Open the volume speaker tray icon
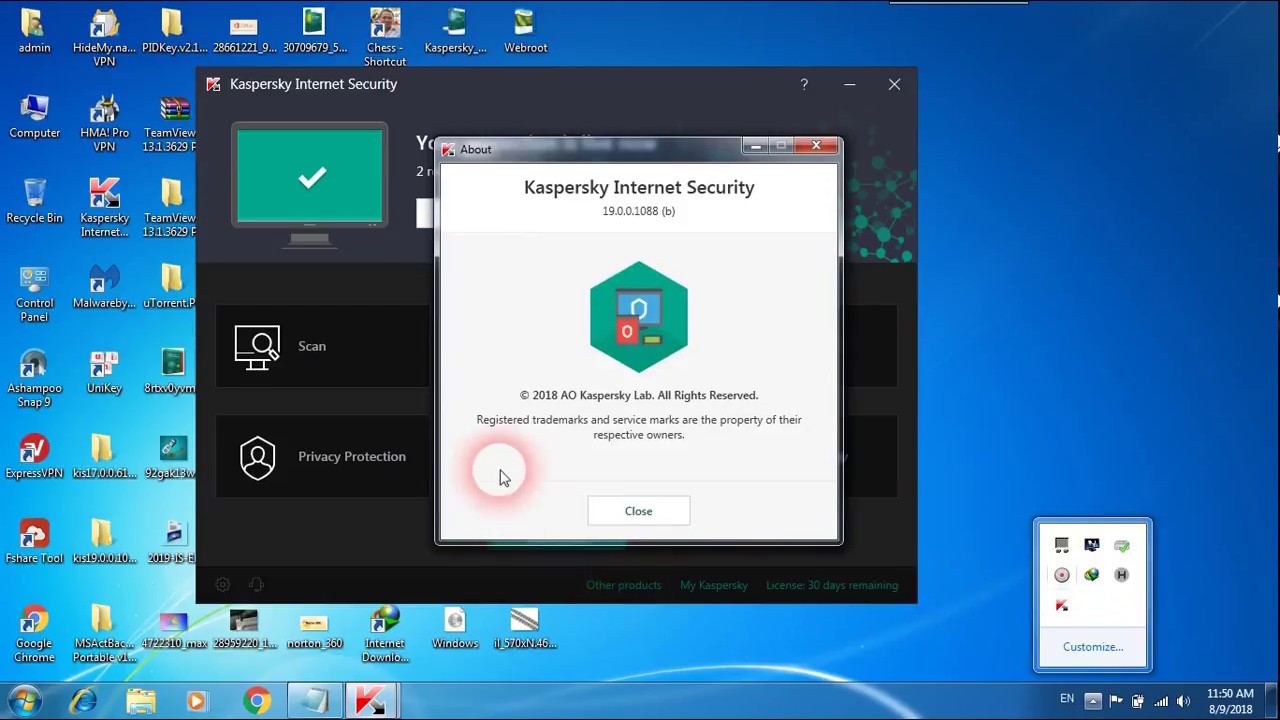1280x720 pixels. tap(1184, 701)
